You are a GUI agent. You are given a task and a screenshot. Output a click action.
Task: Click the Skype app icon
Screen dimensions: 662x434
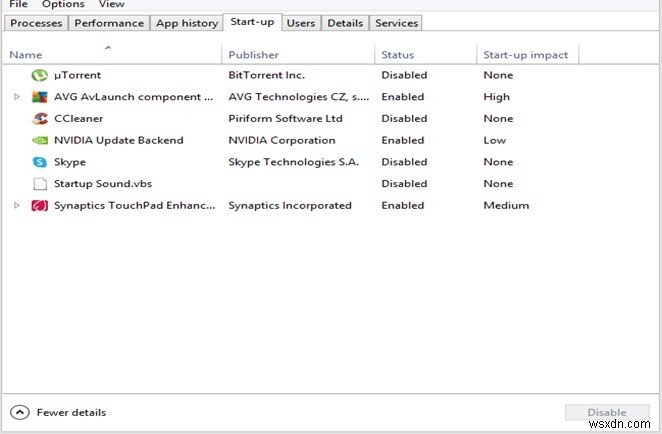[x=40, y=162]
